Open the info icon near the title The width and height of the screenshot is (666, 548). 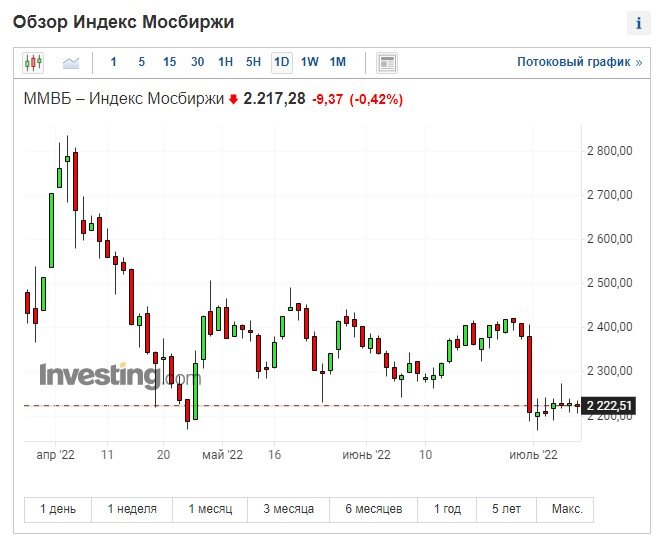(639, 23)
